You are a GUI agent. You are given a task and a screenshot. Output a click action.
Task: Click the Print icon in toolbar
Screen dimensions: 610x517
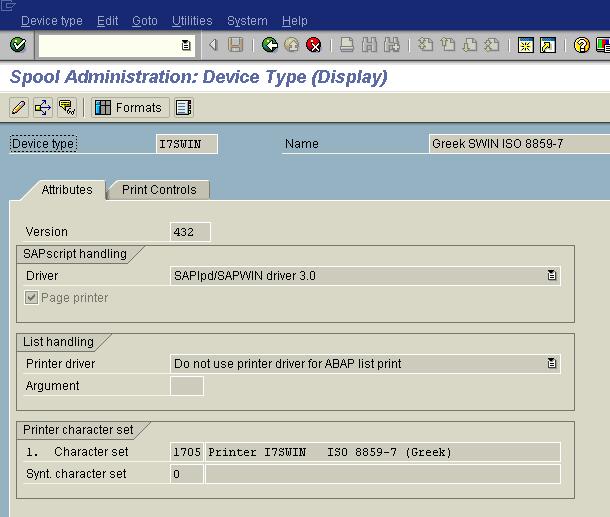pos(347,45)
